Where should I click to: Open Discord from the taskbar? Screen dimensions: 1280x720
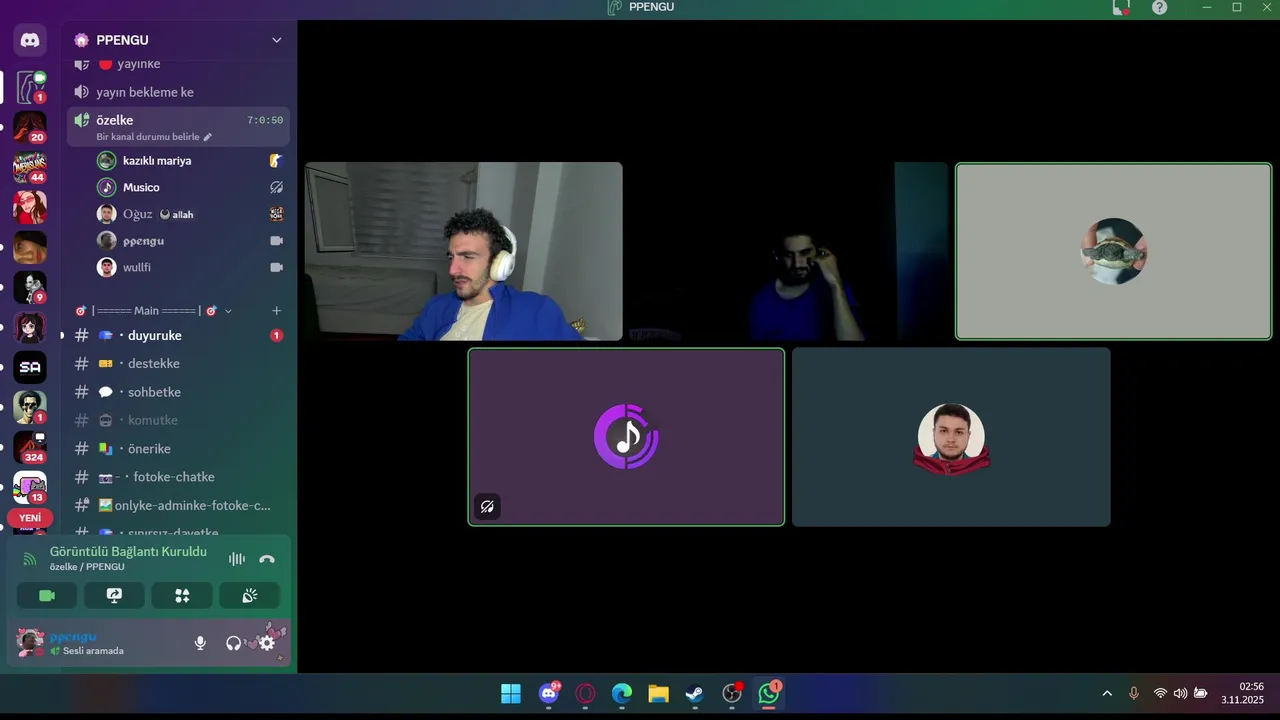549,693
